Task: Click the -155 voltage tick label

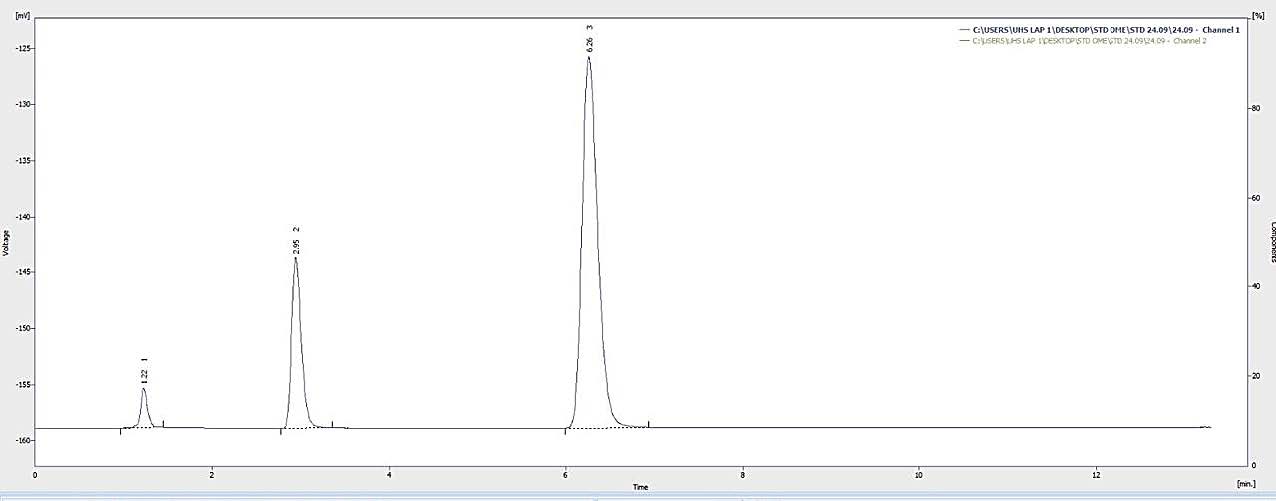Action: tap(21, 384)
